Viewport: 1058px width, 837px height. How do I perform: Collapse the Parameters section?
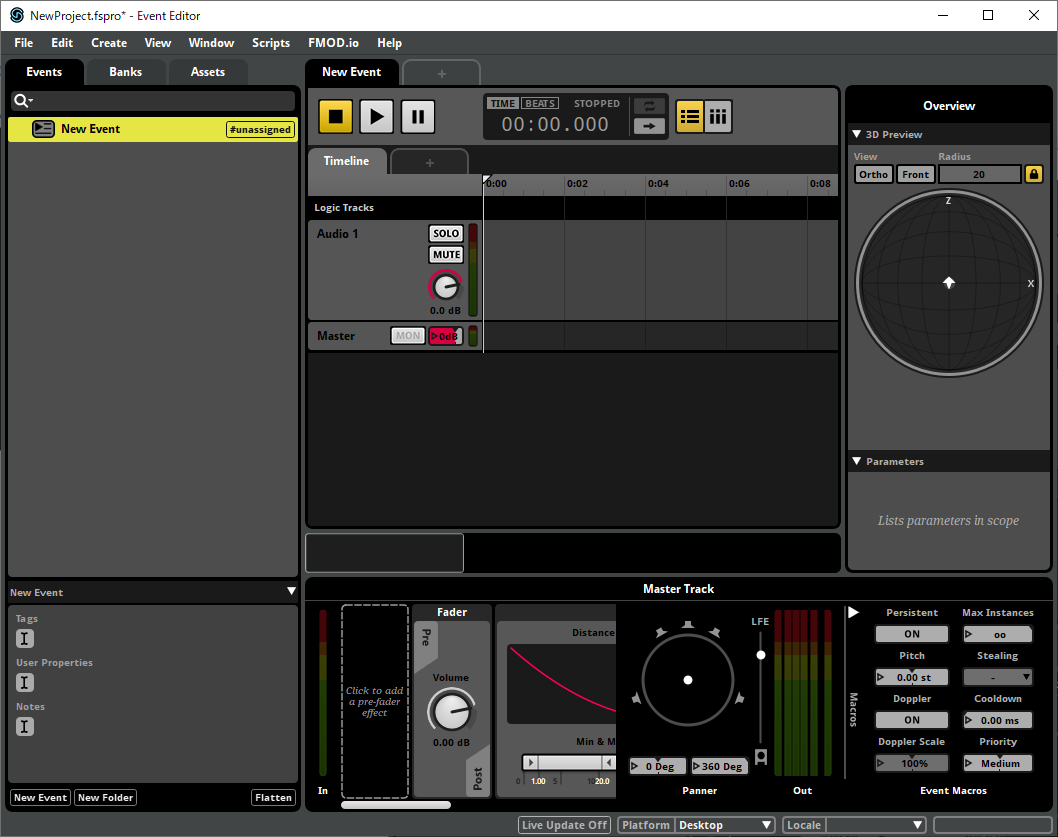coord(856,461)
